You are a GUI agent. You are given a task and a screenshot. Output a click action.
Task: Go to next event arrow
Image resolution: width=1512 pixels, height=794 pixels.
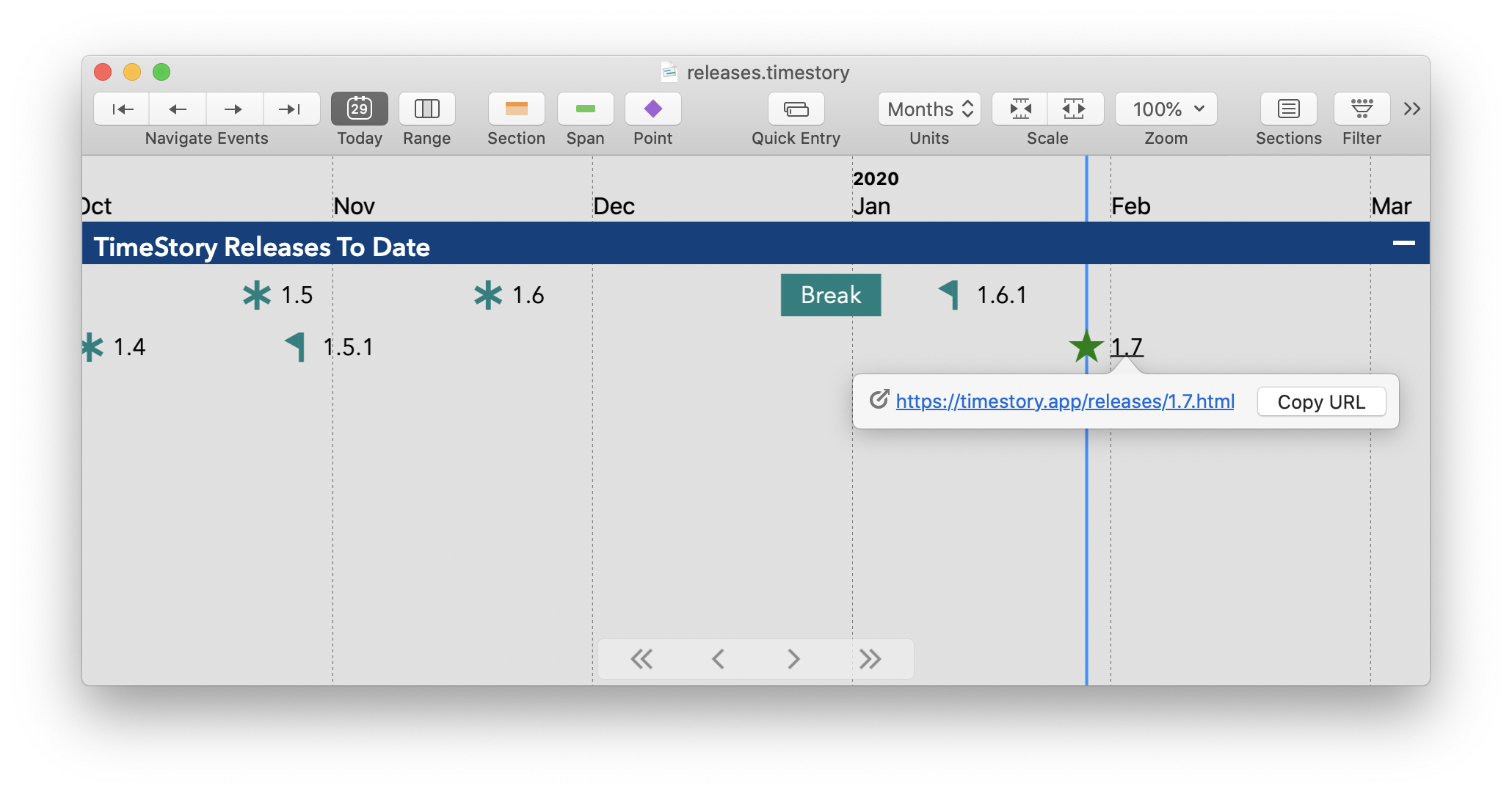point(233,109)
